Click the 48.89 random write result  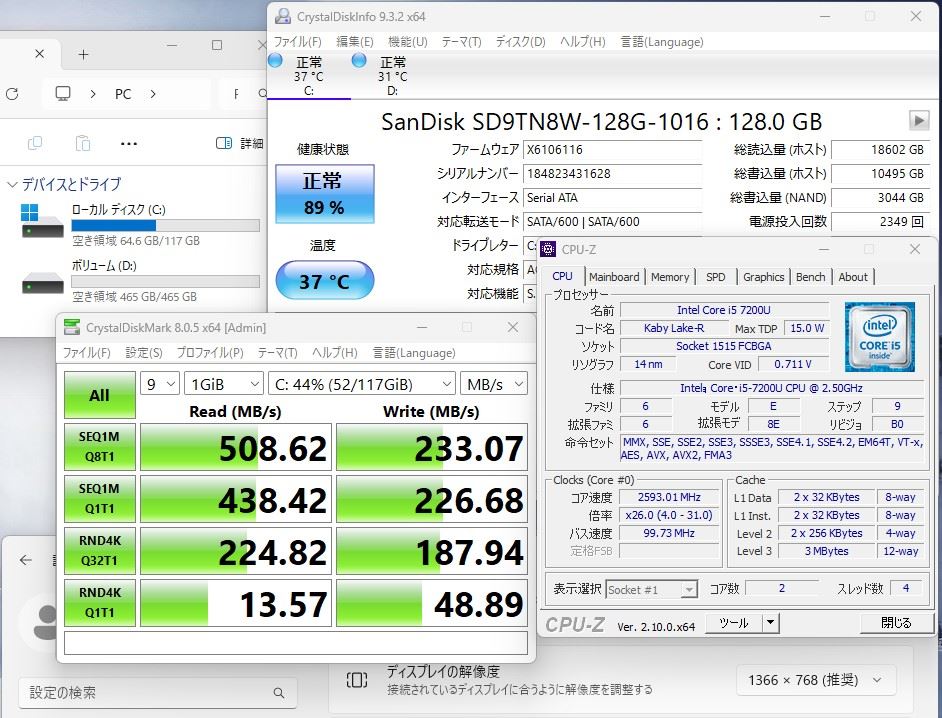432,603
